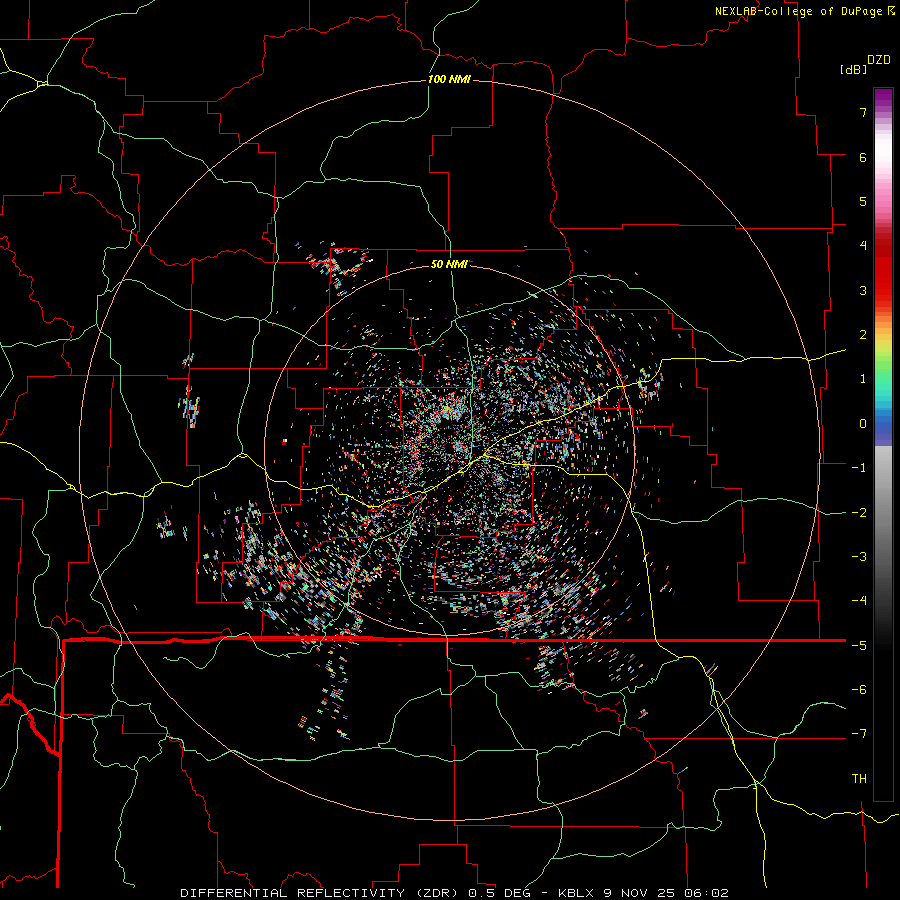Viewport: 900px width, 900px height.
Task: Click the -4 value on the color scale
Action: coord(859,601)
